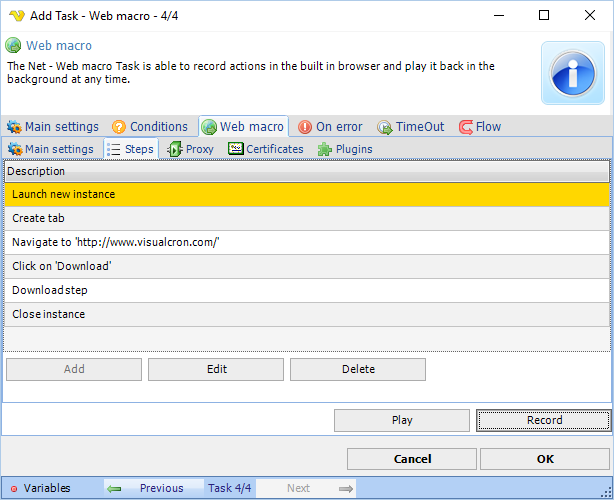
Task: Click the Description column header
Action: (307, 171)
